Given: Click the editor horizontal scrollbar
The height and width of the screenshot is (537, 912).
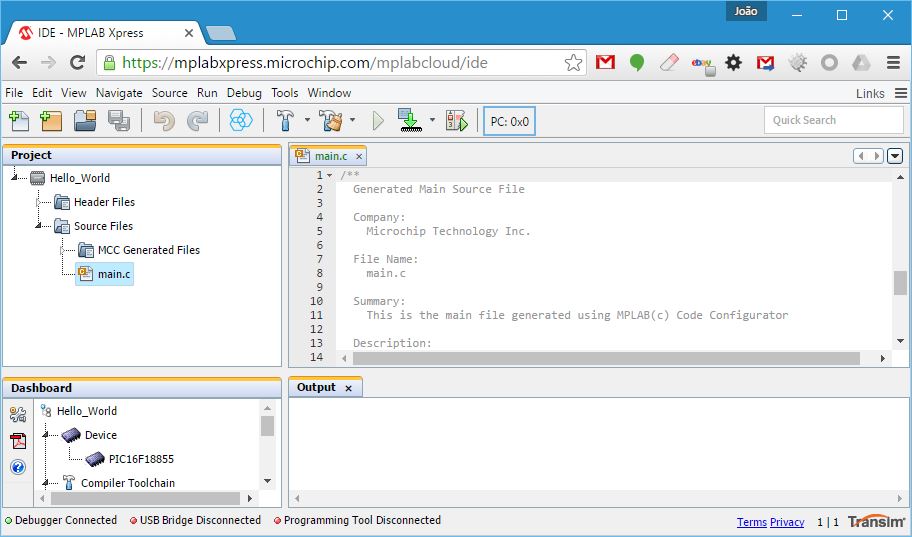Looking at the screenshot, I should [606, 358].
